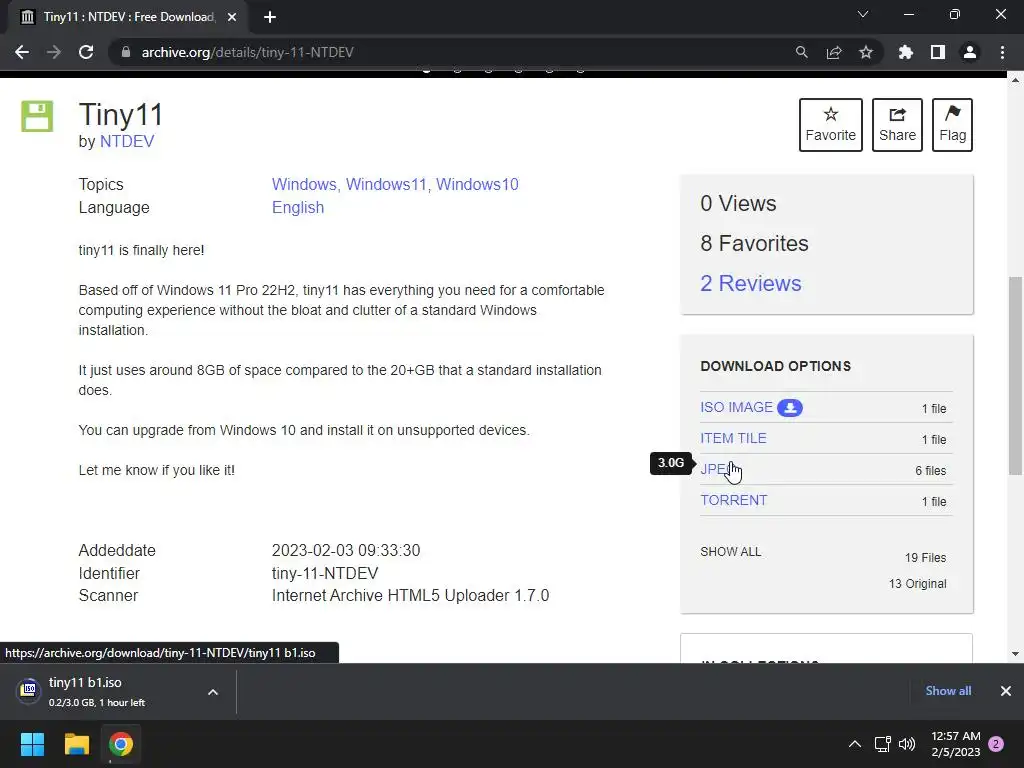Click the lock icon in the address bar
The width and height of the screenshot is (1024, 768).
[126, 52]
